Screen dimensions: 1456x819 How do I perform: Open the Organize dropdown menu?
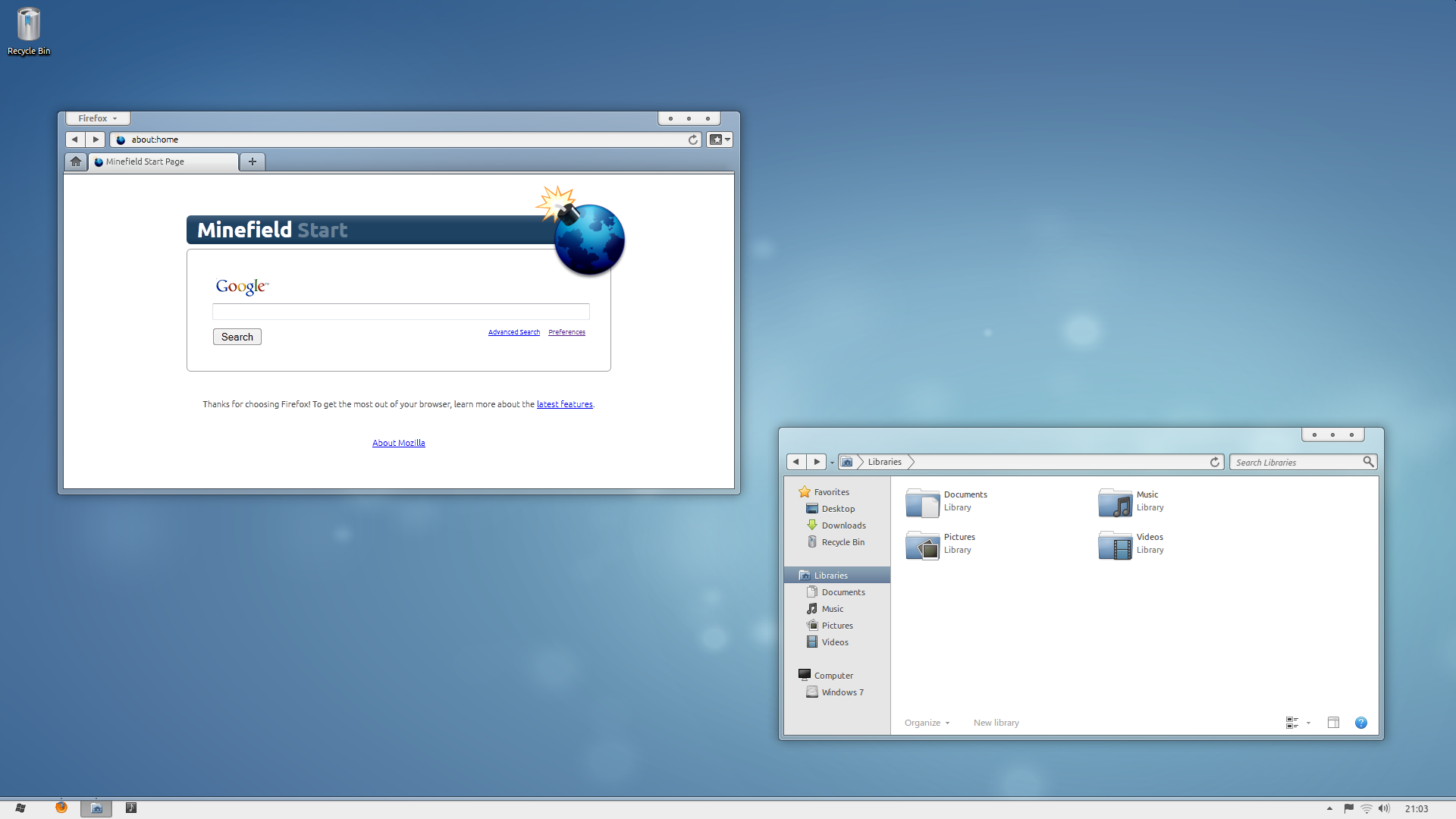coord(927,723)
